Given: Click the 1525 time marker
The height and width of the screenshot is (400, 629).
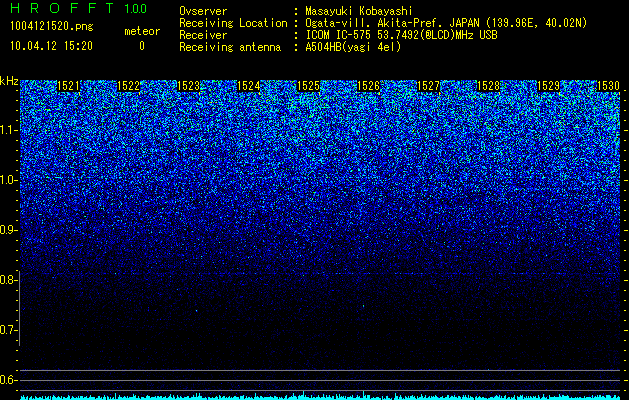Looking at the screenshot, I should 308,86.
